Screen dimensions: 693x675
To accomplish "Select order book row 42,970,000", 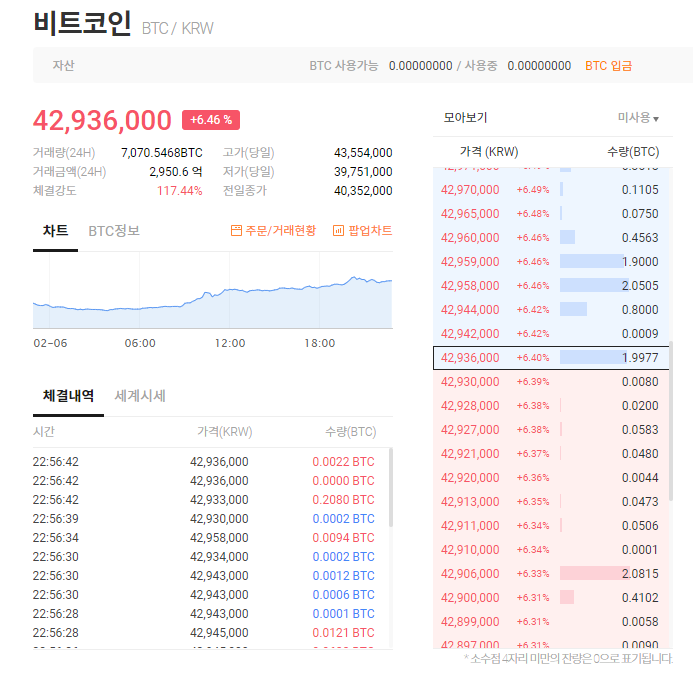I will point(550,190).
